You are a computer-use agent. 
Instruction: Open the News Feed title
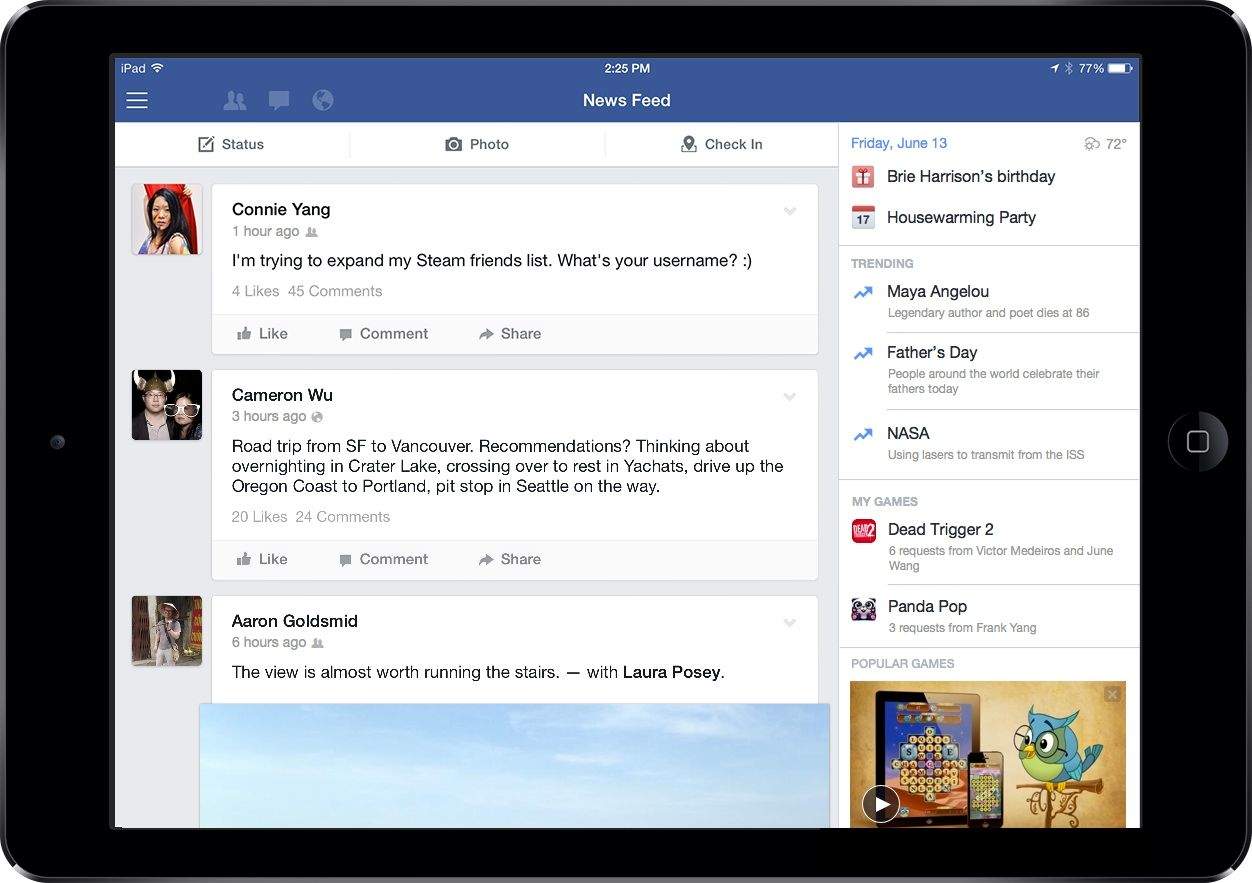coord(626,100)
